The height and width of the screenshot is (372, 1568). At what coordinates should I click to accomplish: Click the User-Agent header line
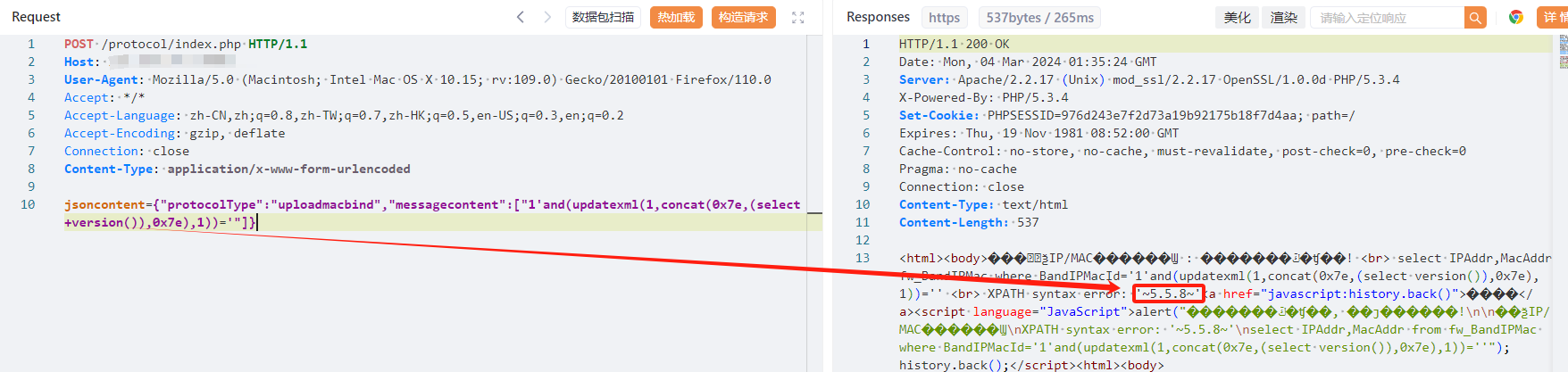tap(417, 79)
